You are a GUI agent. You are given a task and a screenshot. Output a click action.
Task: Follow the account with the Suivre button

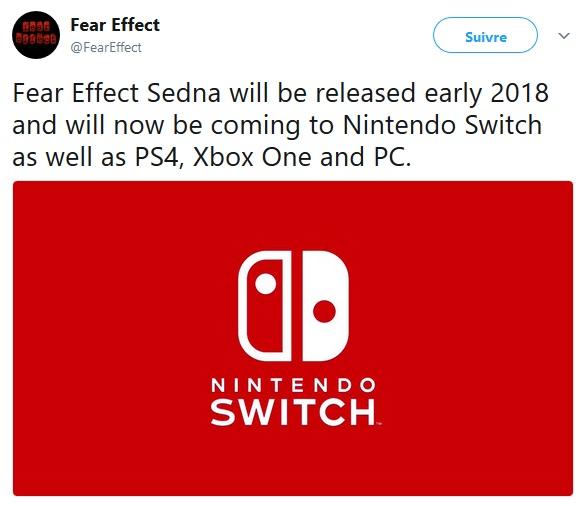click(x=485, y=35)
